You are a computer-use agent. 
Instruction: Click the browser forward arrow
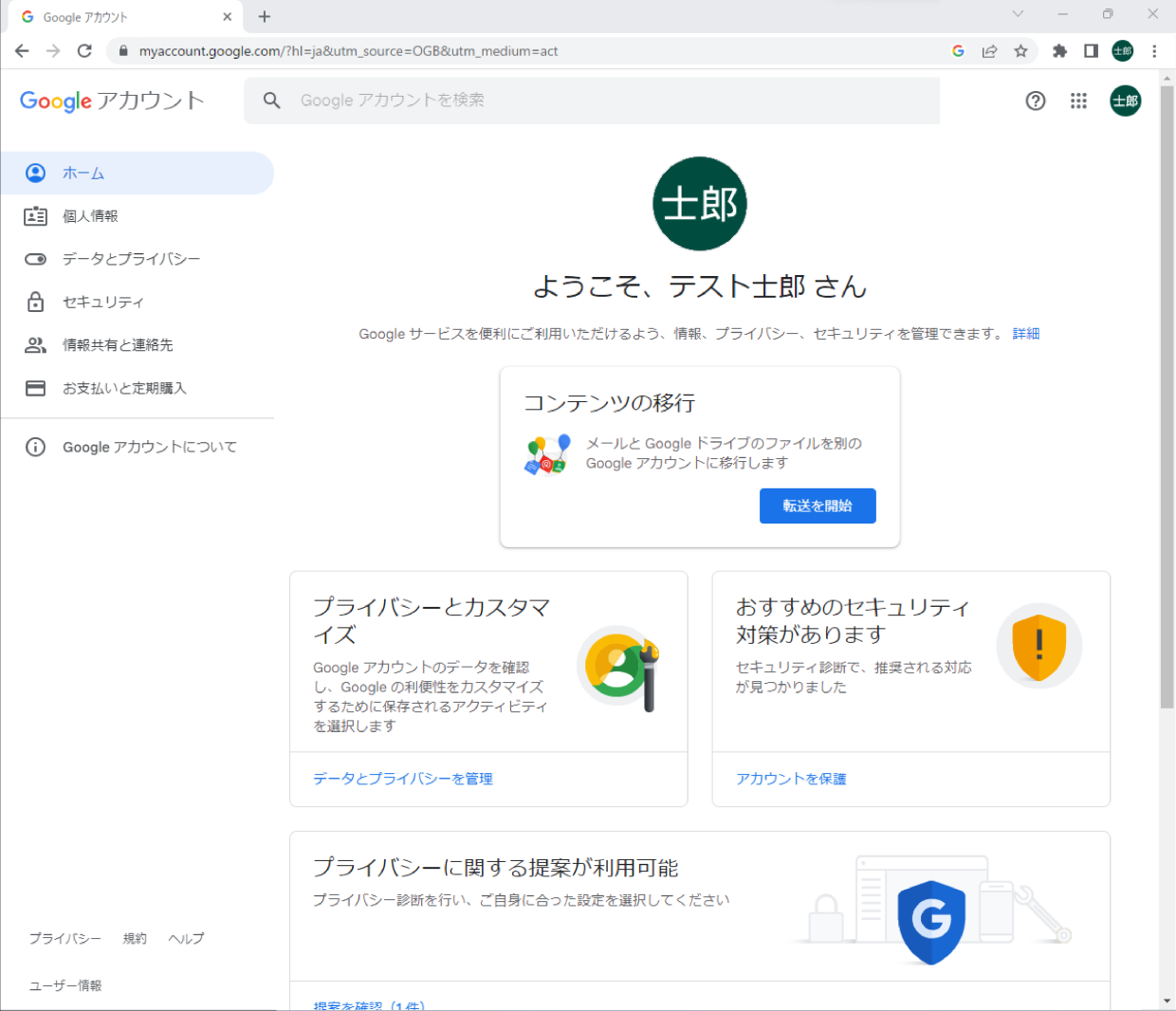53,51
